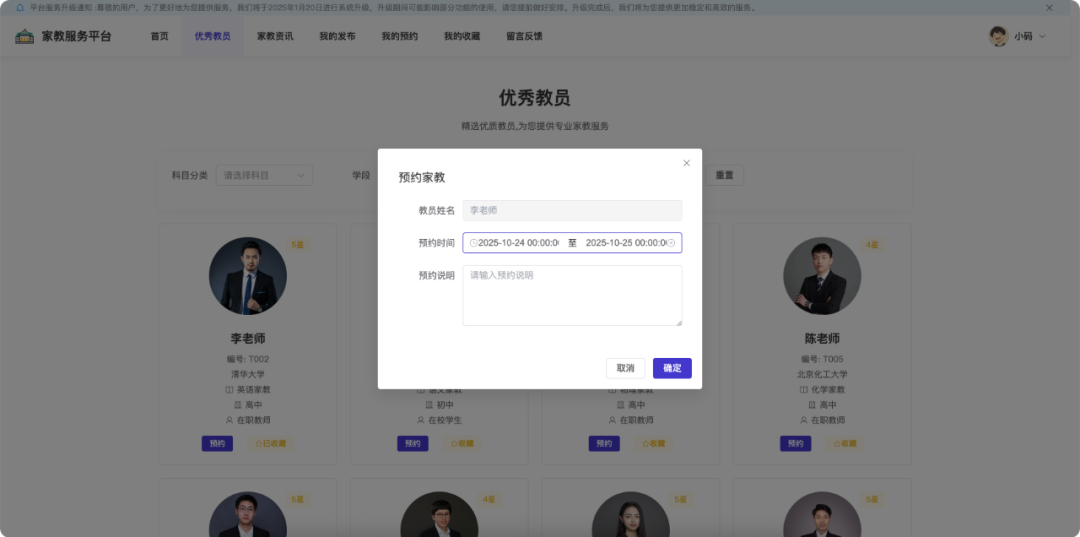Click the end time 2025-10-25 00:00:00 field
This screenshot has width=1080, height=537.
[x=625, y=243]
